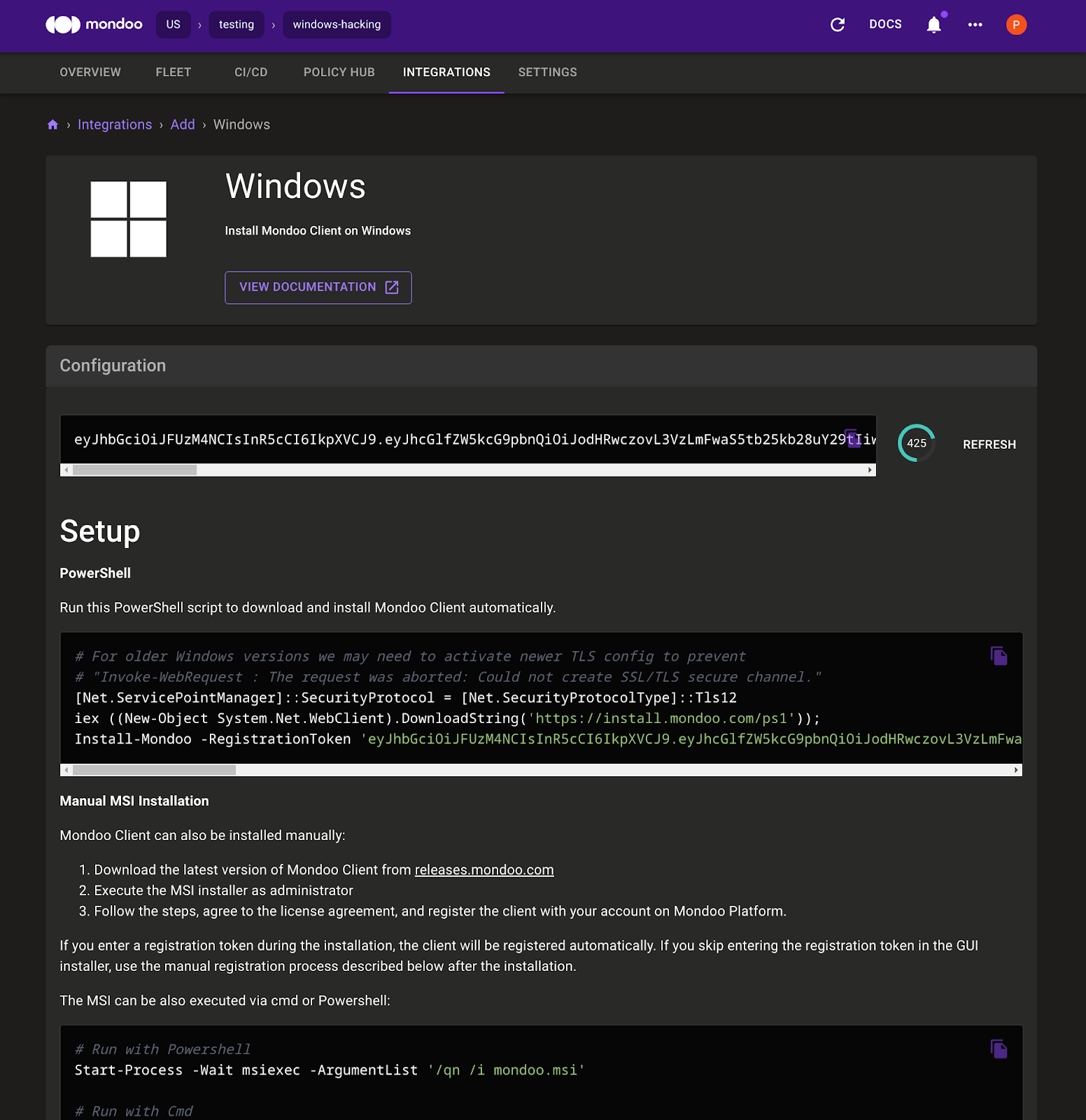Go to Integrations breadcrumb link
The height and width of the screenshot is (1120, 1086).
click(115, 125)
